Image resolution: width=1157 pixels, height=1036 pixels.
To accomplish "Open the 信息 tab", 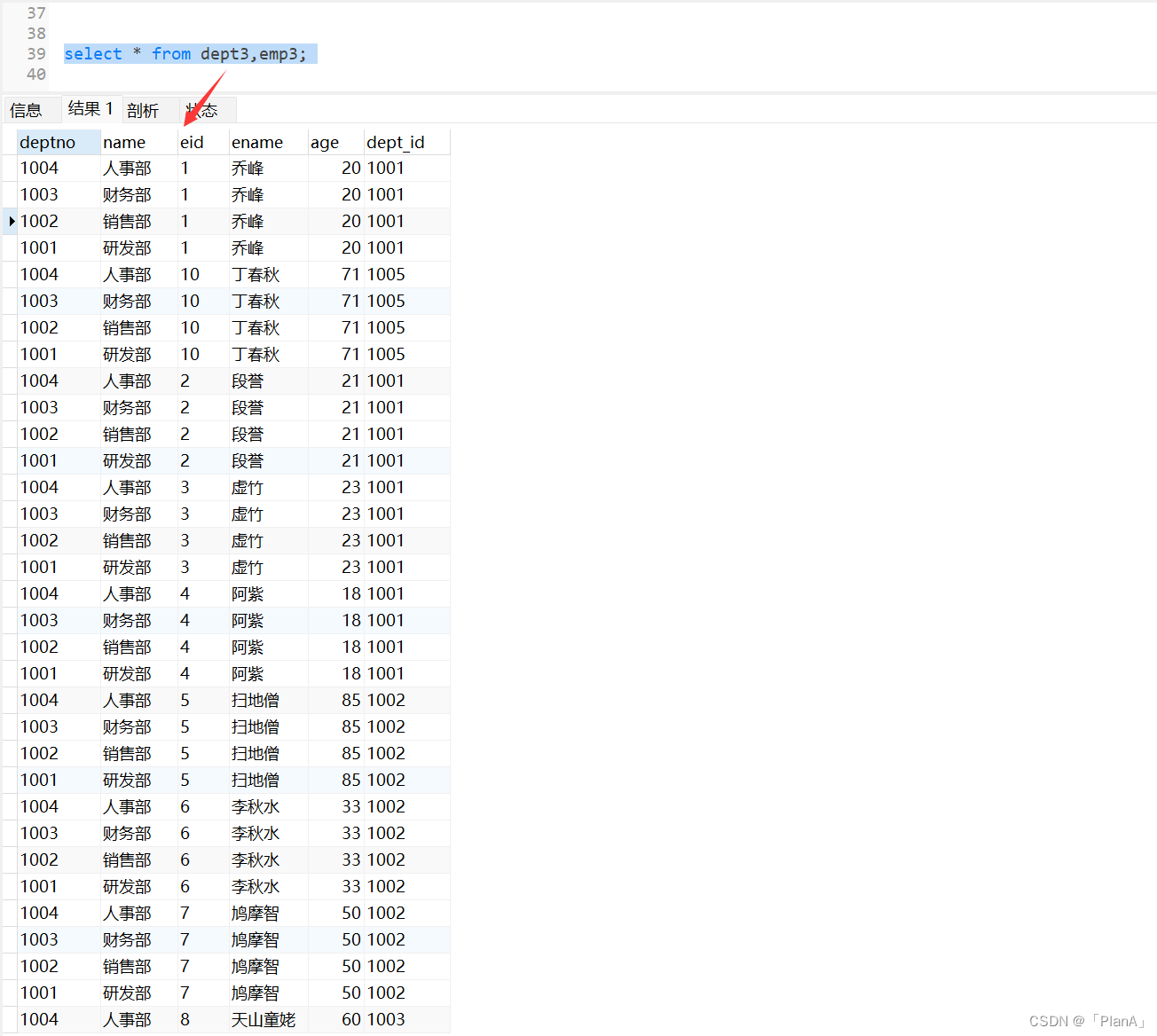I will pos(27,110).
